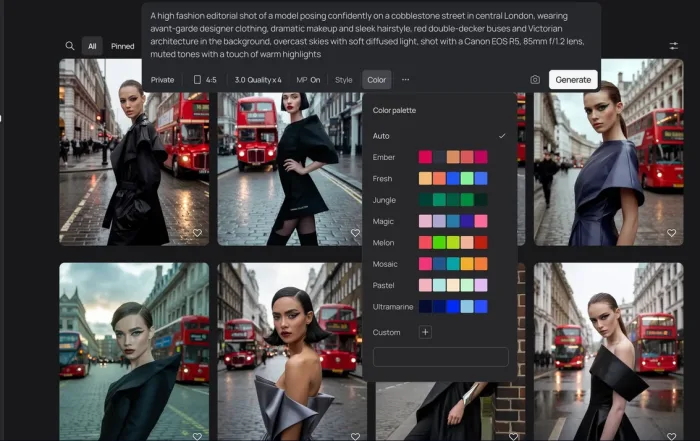Click the plus icon to add custom palette

[x=425, y=332]
